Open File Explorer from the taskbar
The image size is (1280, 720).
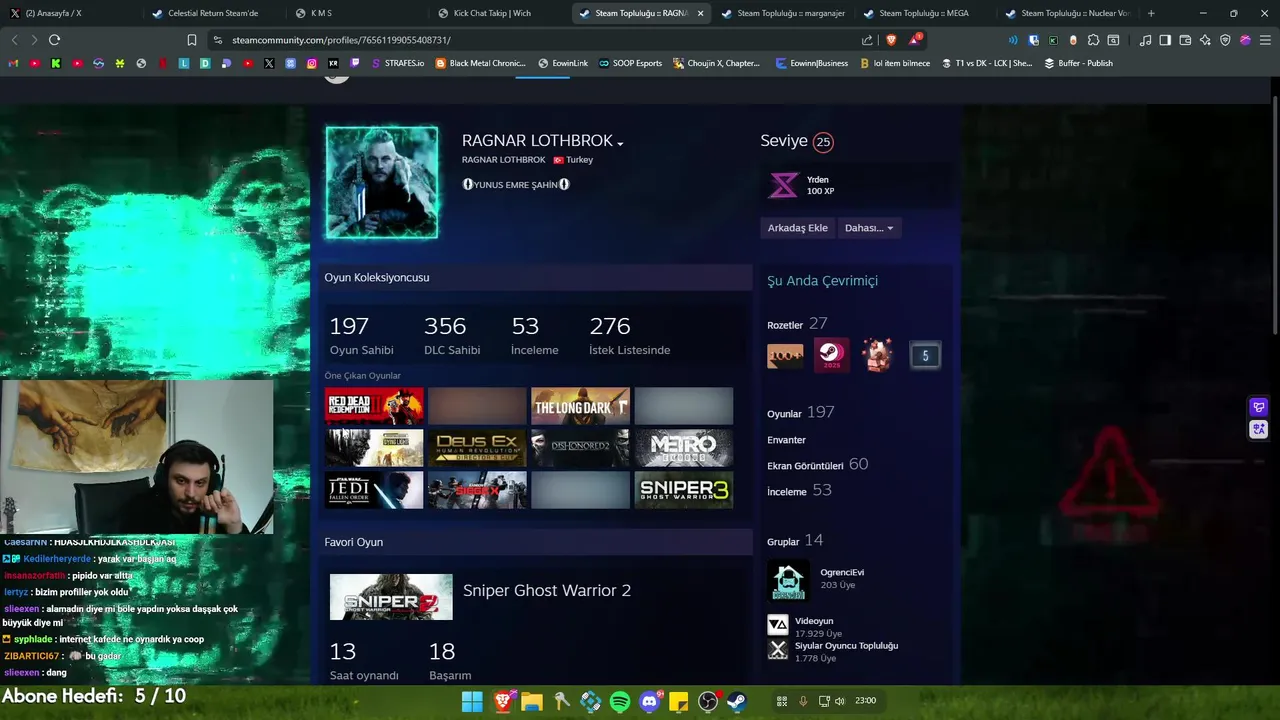(x=531, y=701)
